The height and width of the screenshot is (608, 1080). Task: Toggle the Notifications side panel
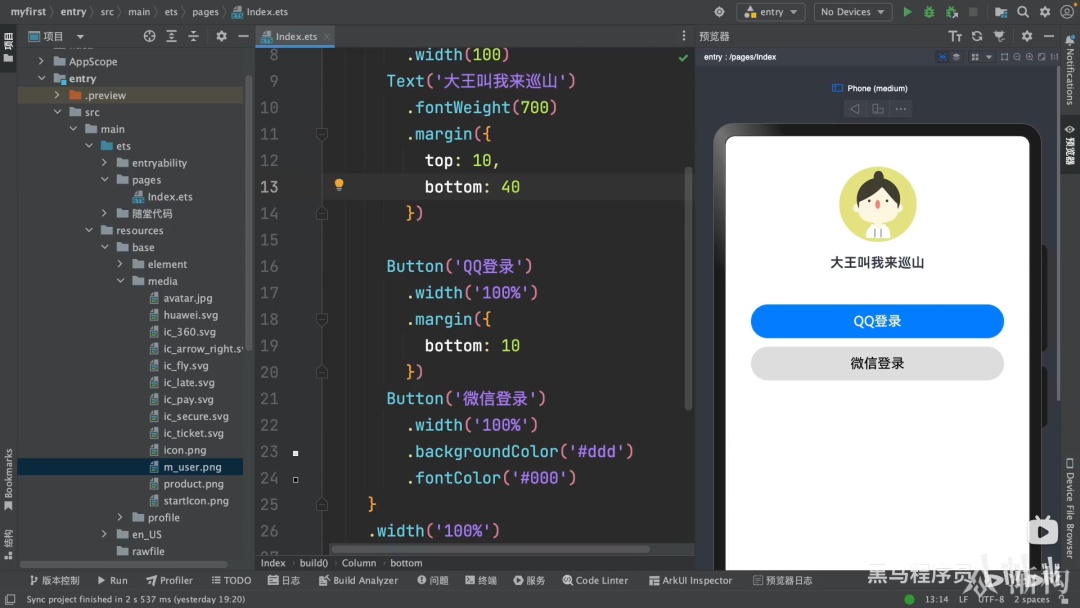tap(1070, 70)
